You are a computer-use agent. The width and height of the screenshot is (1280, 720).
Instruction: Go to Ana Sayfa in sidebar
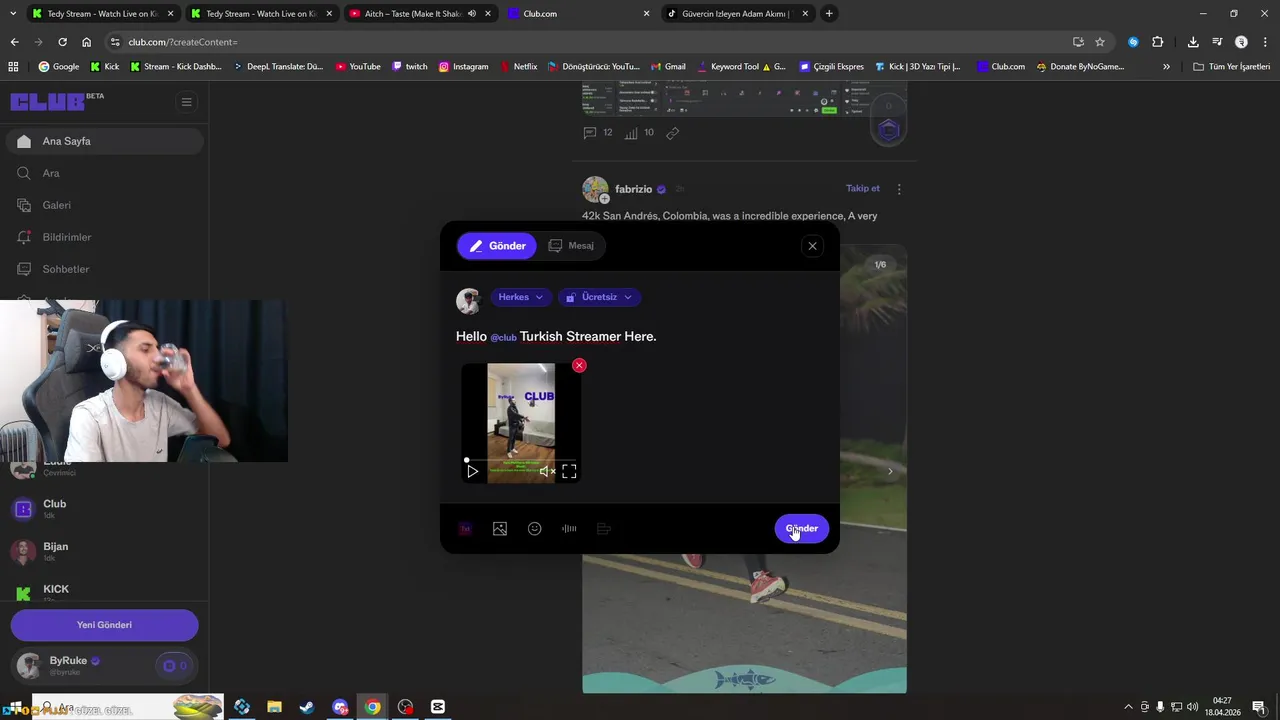click(x=104, y=141)
